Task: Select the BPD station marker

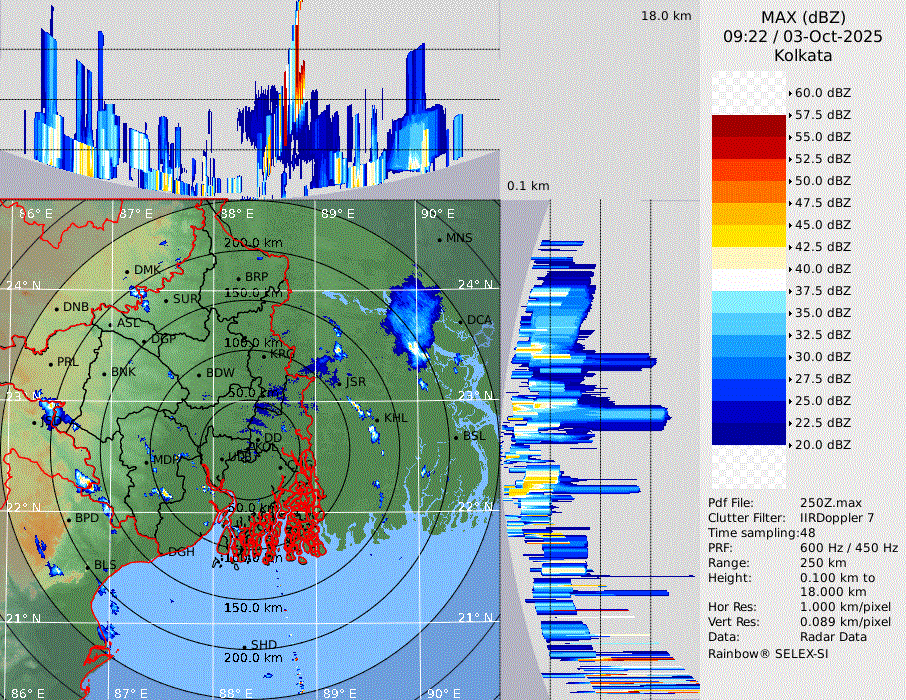Action: pos(69,520)
